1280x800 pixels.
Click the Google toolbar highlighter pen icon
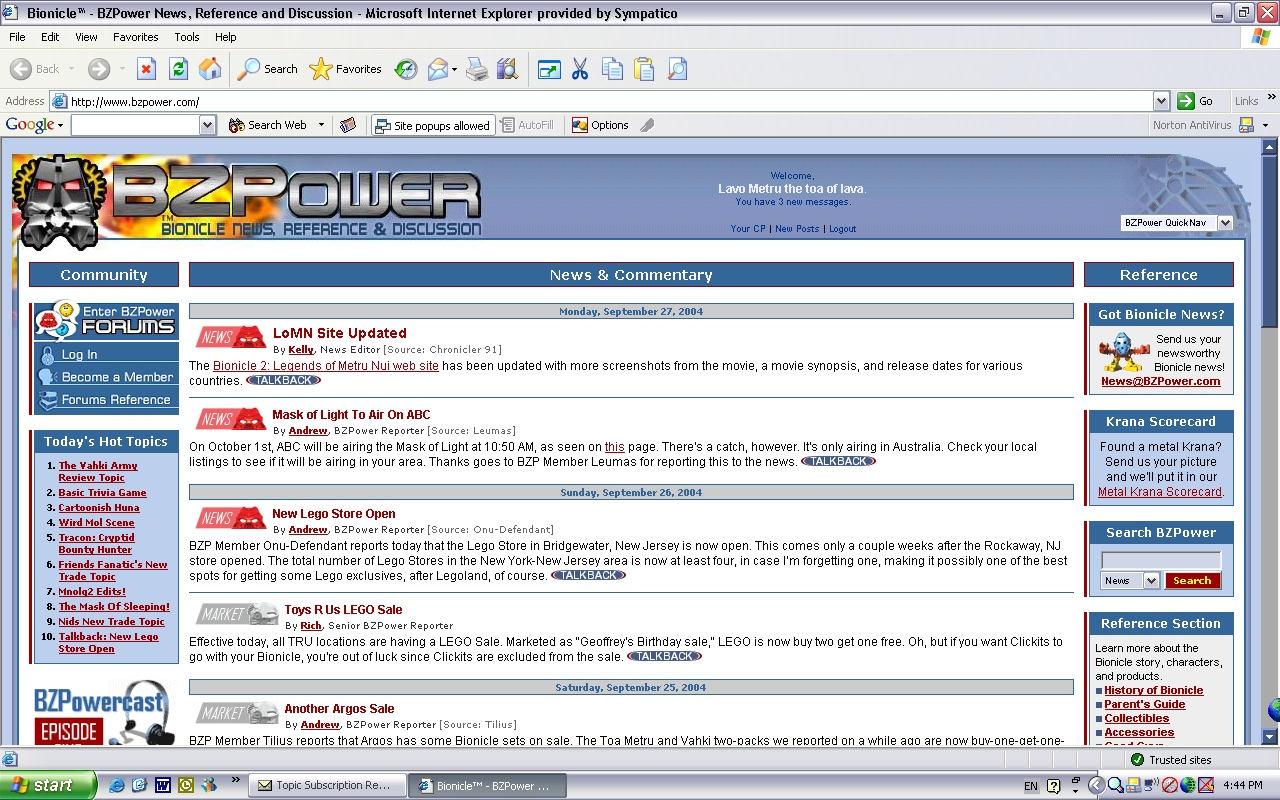coord(647,125)
